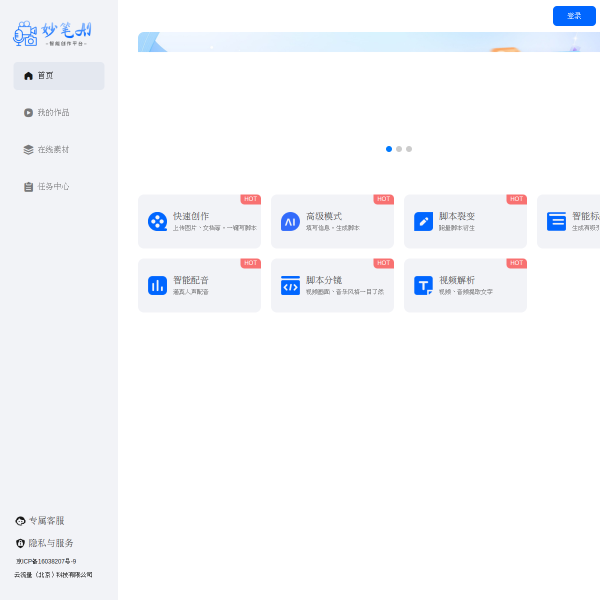Click the 视频、音频提取文字 subtitle text

pyautogui.click(x=466, y=292)
